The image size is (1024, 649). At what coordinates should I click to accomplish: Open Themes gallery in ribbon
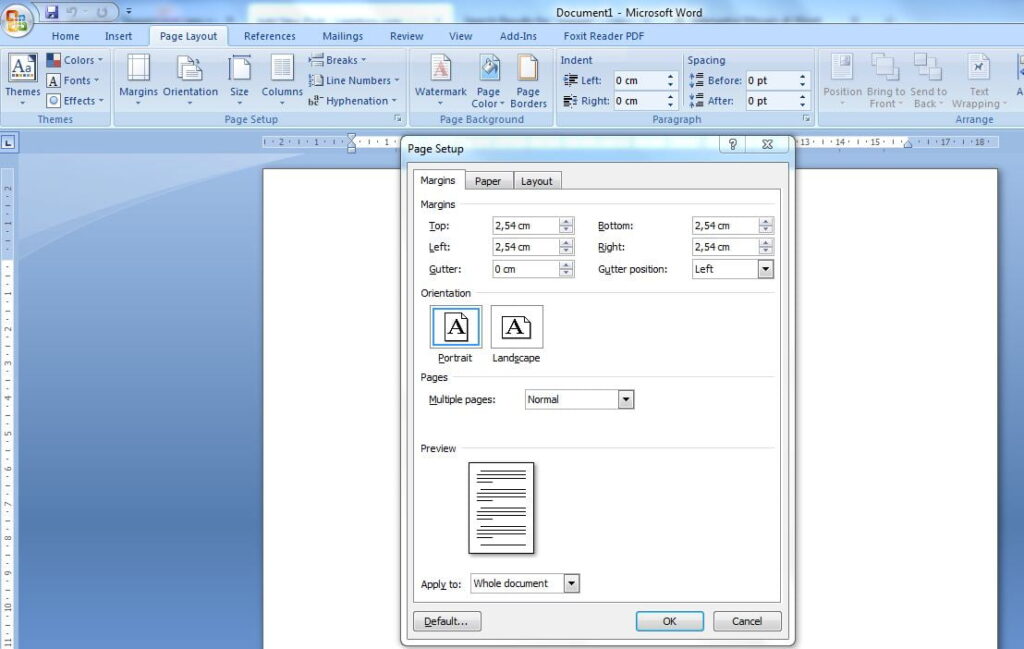coord(23,79)
